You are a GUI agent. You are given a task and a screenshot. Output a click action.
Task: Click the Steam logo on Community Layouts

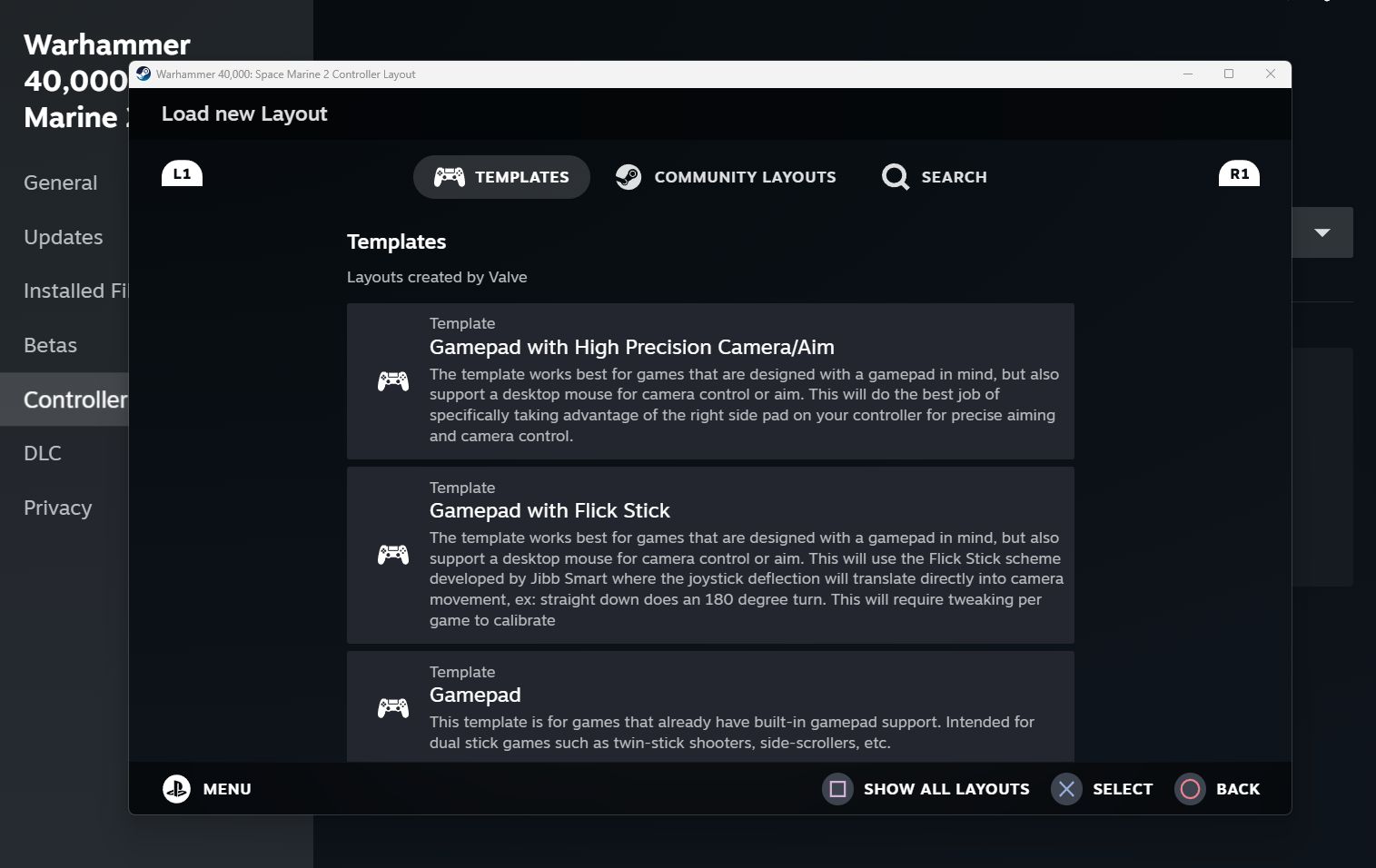[629, 177]
